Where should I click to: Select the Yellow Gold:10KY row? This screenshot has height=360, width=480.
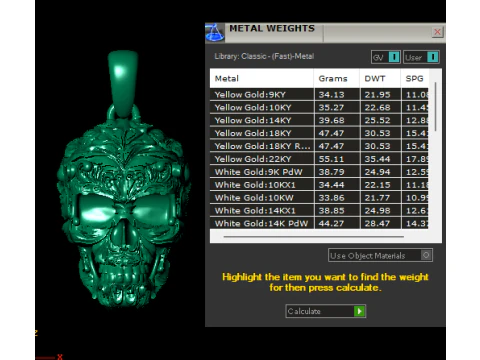click(x=319, y=107)
